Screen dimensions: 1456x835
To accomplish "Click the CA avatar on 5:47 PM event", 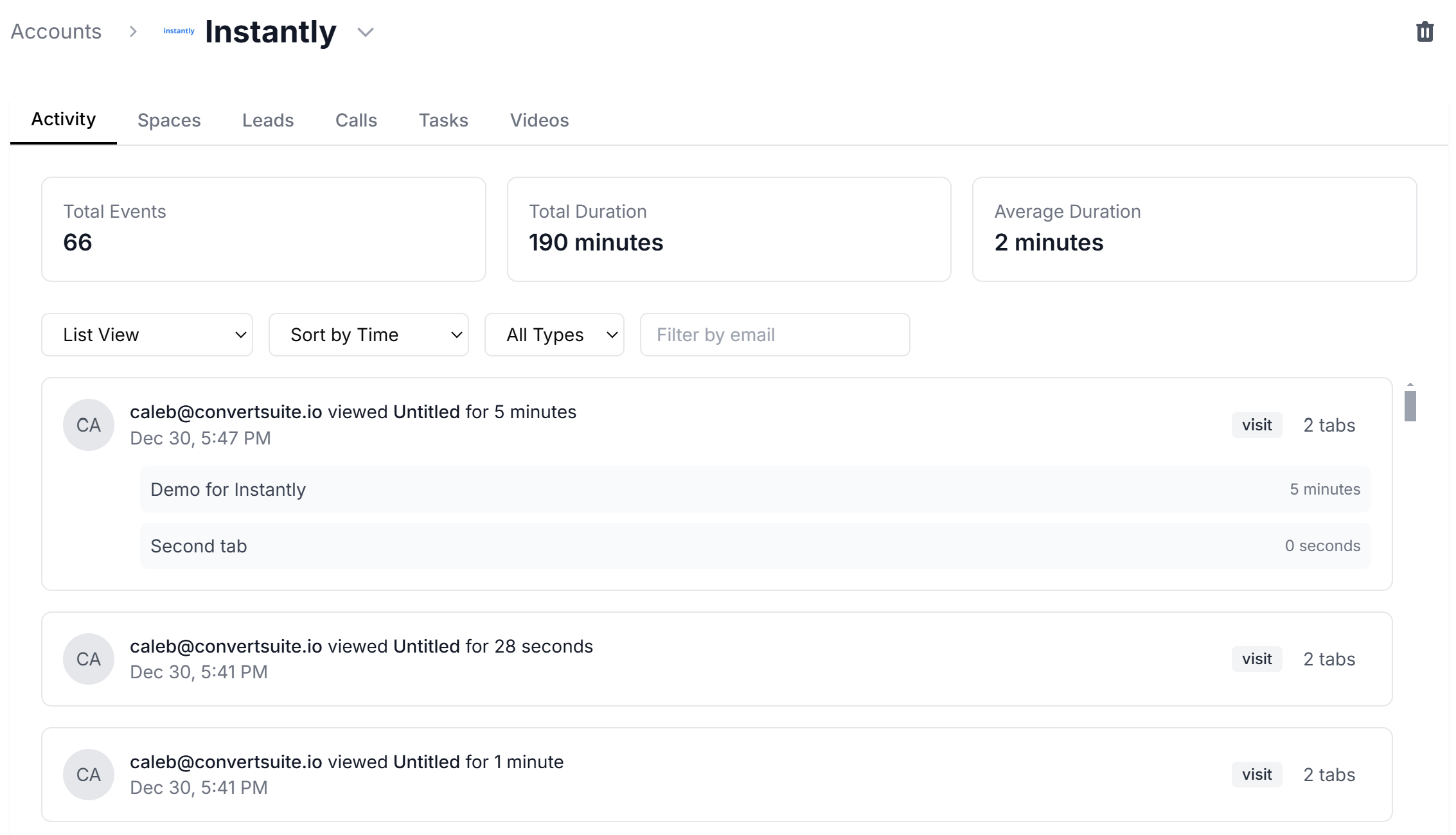I will click(x=89, y=425).
